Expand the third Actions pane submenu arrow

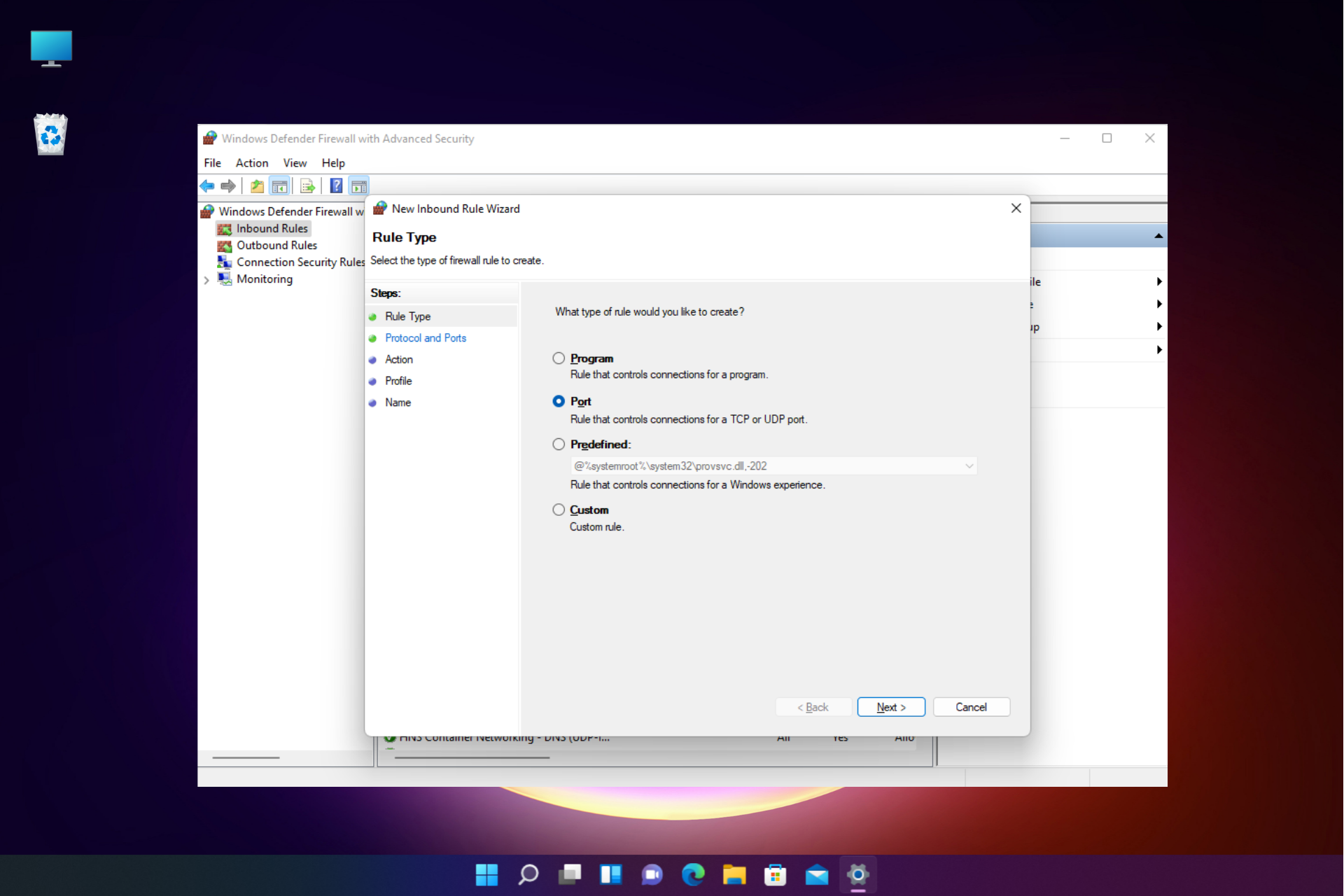pyautogui.click(x=1159, y=326)
